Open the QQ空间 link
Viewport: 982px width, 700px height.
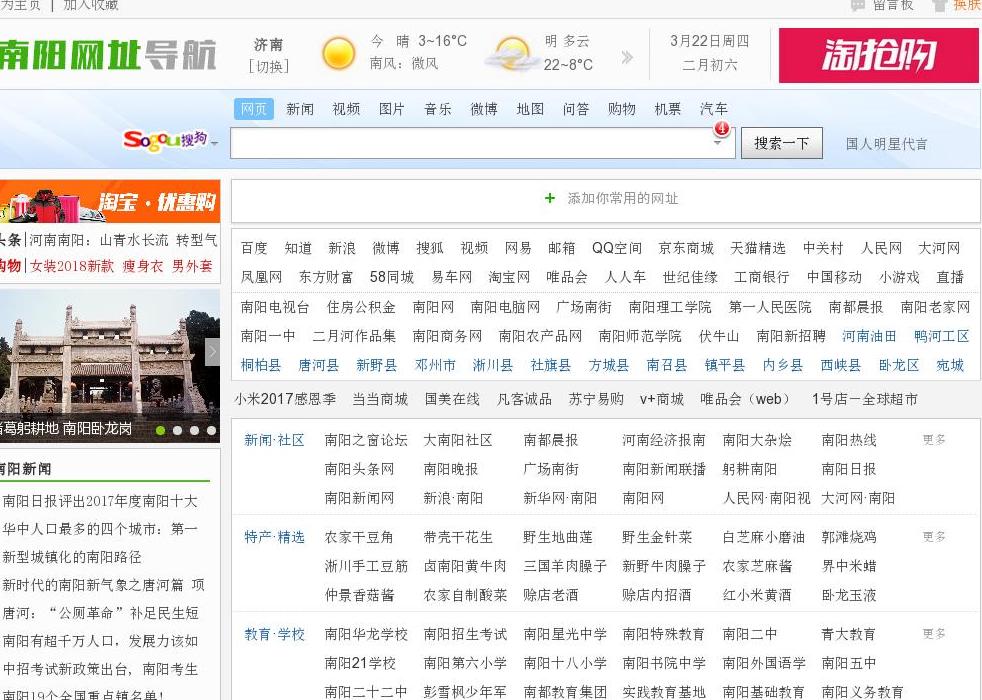[617, 248]
